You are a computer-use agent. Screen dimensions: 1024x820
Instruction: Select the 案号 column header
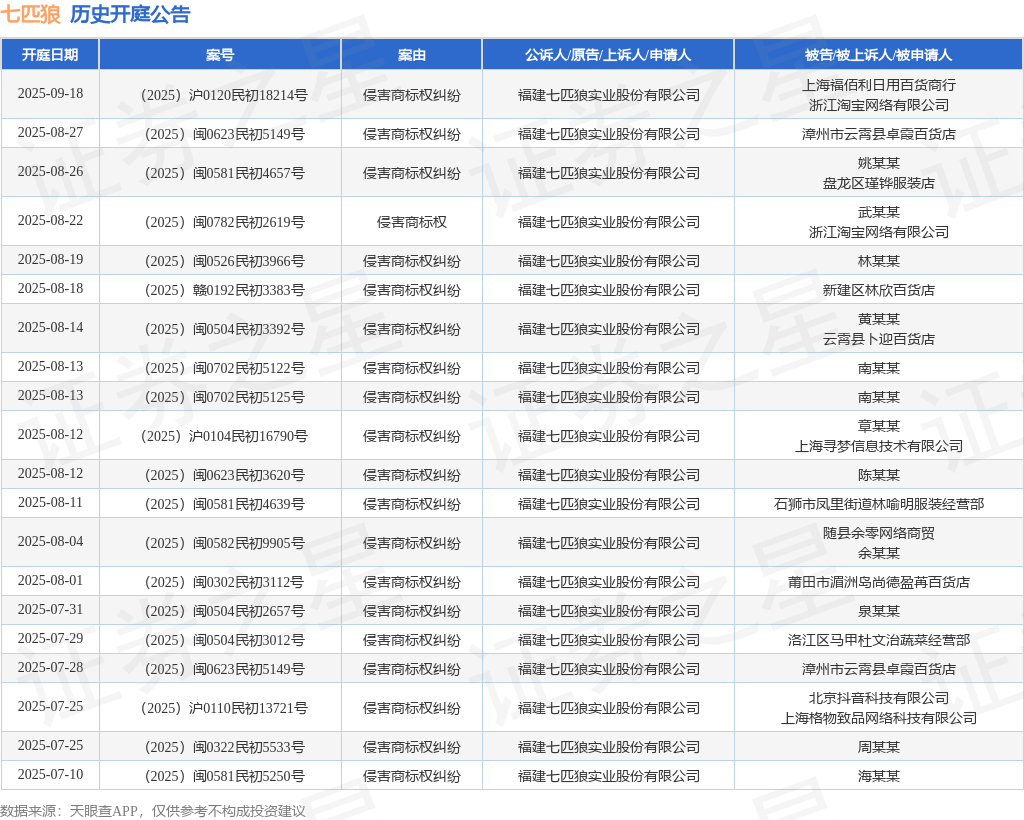click(220, 55)
